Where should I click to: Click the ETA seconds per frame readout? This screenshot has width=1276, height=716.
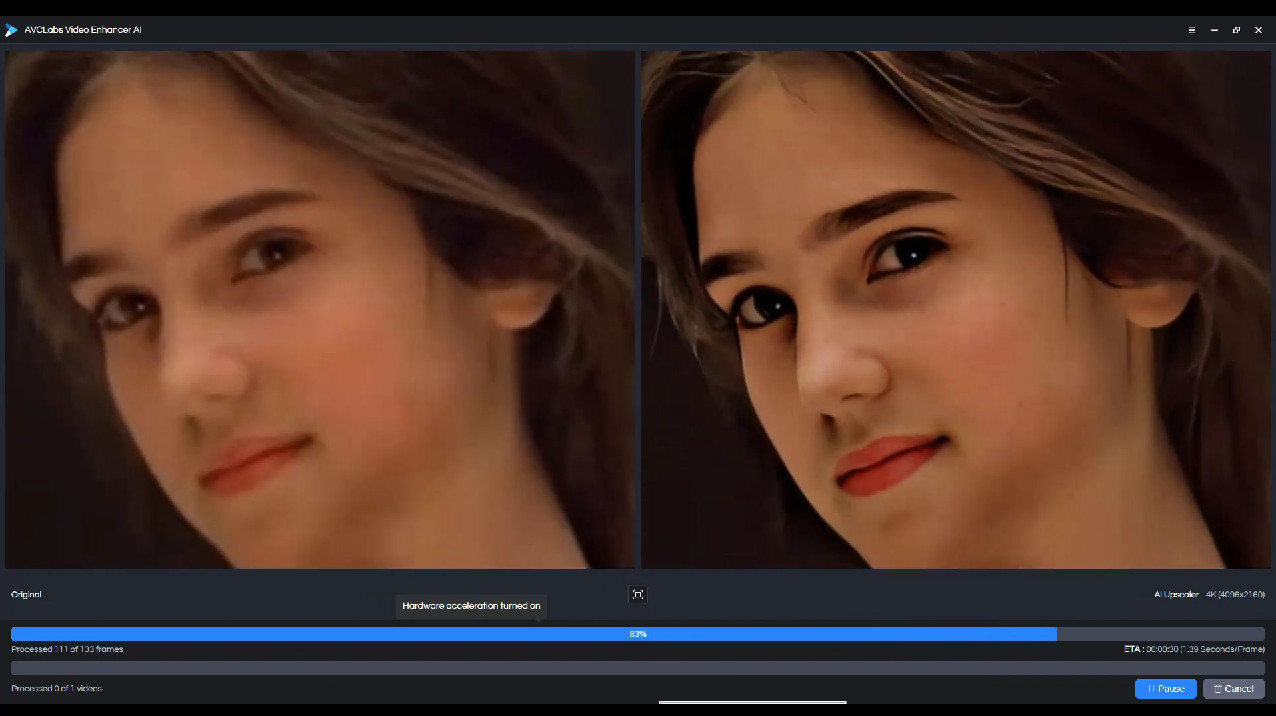1195,648
